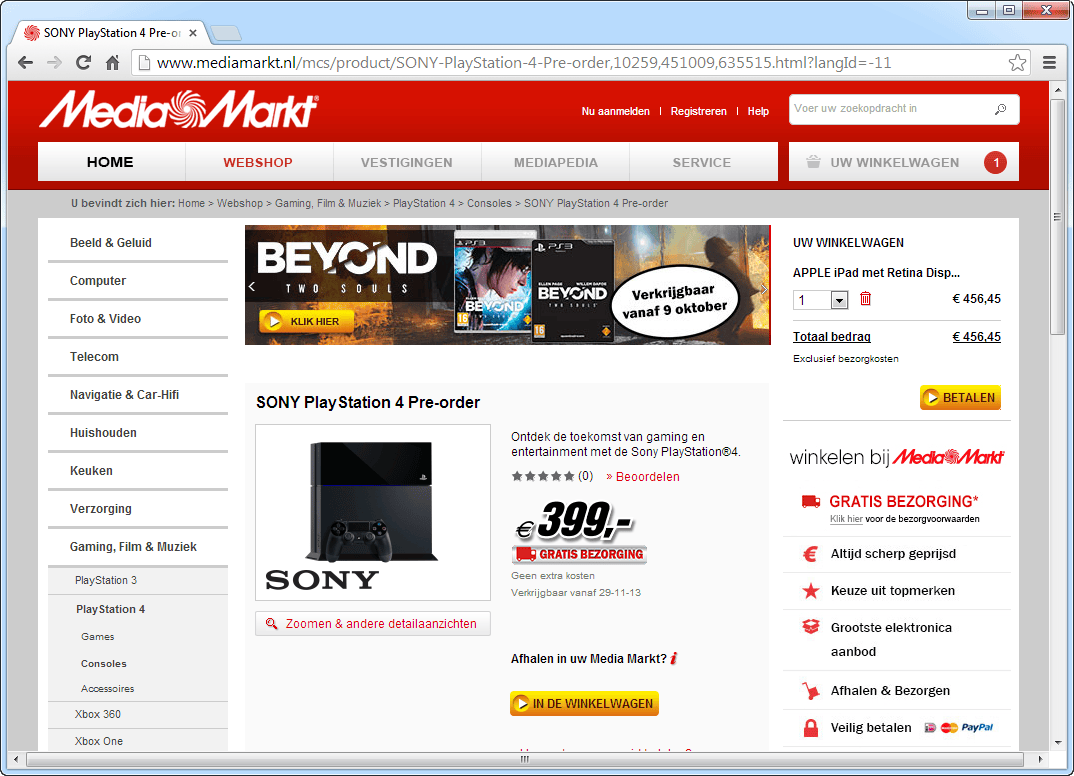Click the product star rating
This screenshot has width=1074, height=776.
pyautogui.click(x=542, y=476)
